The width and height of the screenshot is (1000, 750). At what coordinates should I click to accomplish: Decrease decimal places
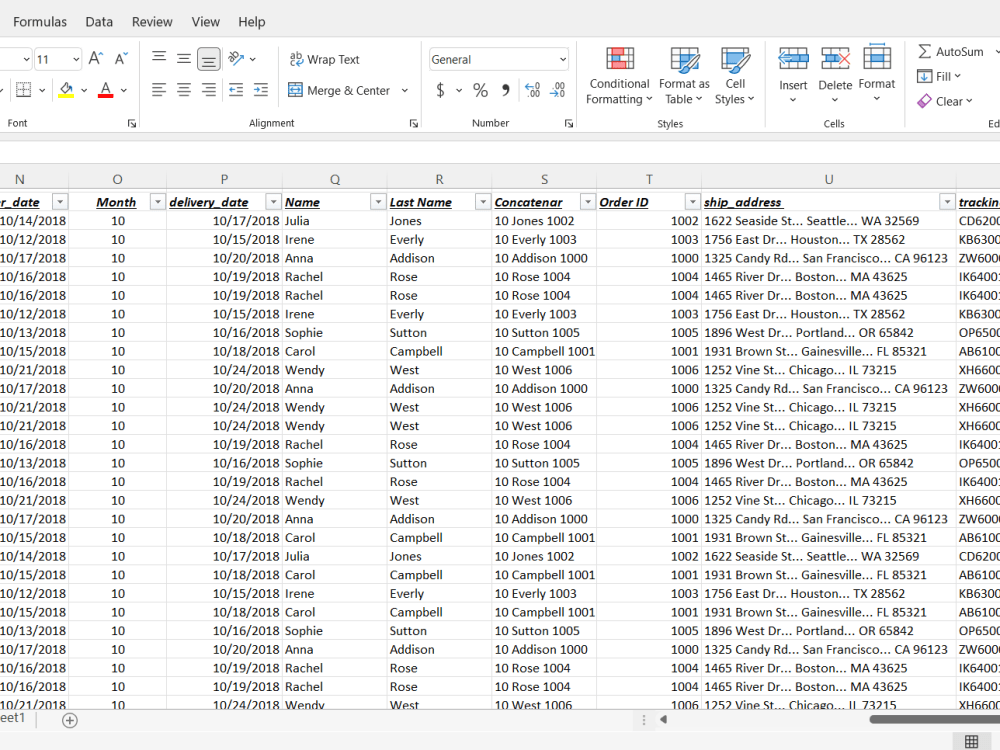[x=557, y=90]
